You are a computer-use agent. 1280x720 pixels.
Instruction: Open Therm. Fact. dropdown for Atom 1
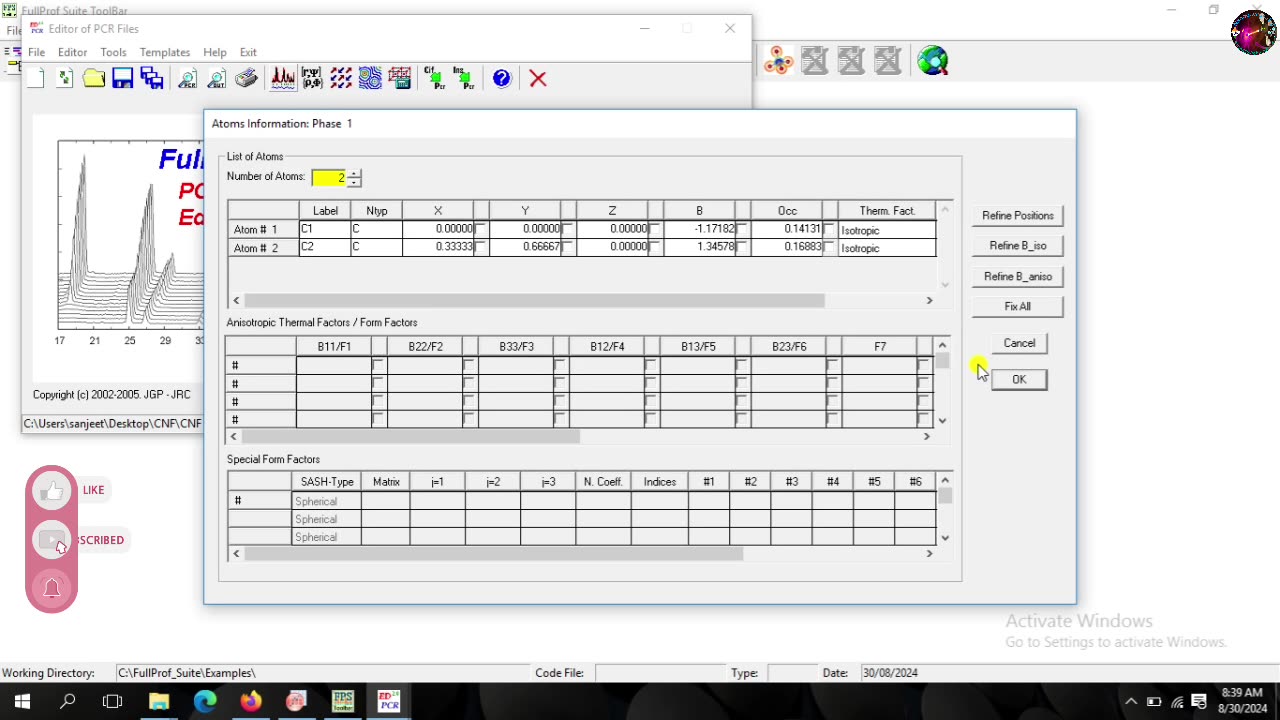(x=887, y=230)
